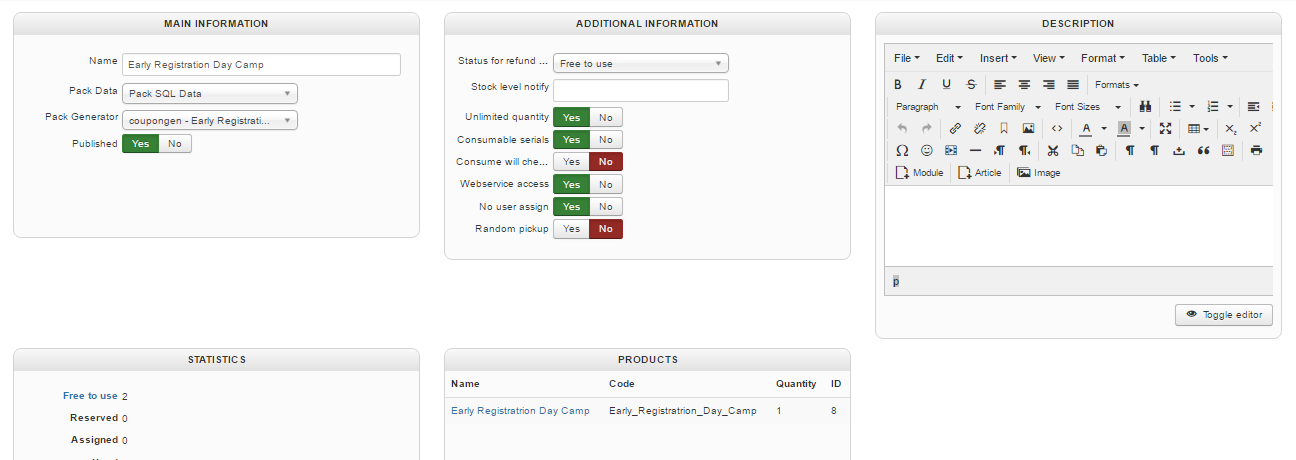This screenshot has width=1296, height=460.
Task: Open the Font Family dropdown
Action: [1008, 107]
